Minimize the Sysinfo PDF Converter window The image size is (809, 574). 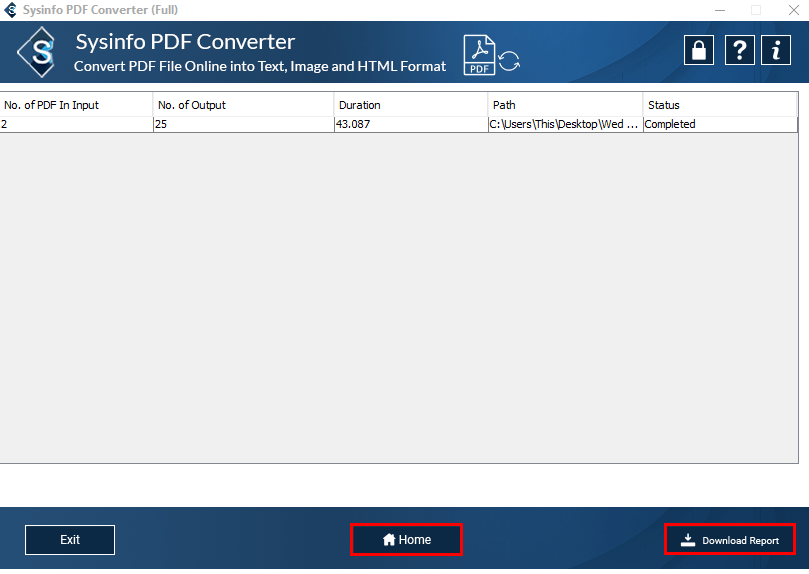tap(721, 10)
